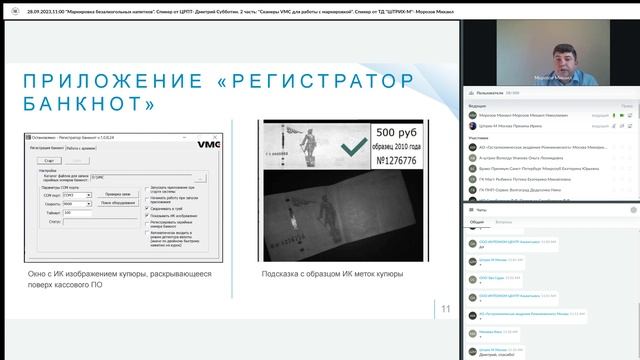Open the chat settings gear icon
640x360 pixels.
click(x=633, y=210)
